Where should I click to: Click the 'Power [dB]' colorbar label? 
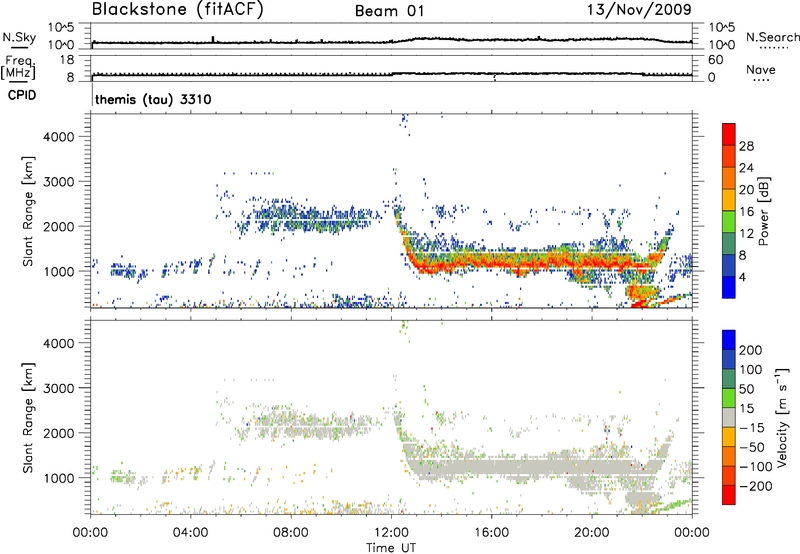(x=763, y=212)
